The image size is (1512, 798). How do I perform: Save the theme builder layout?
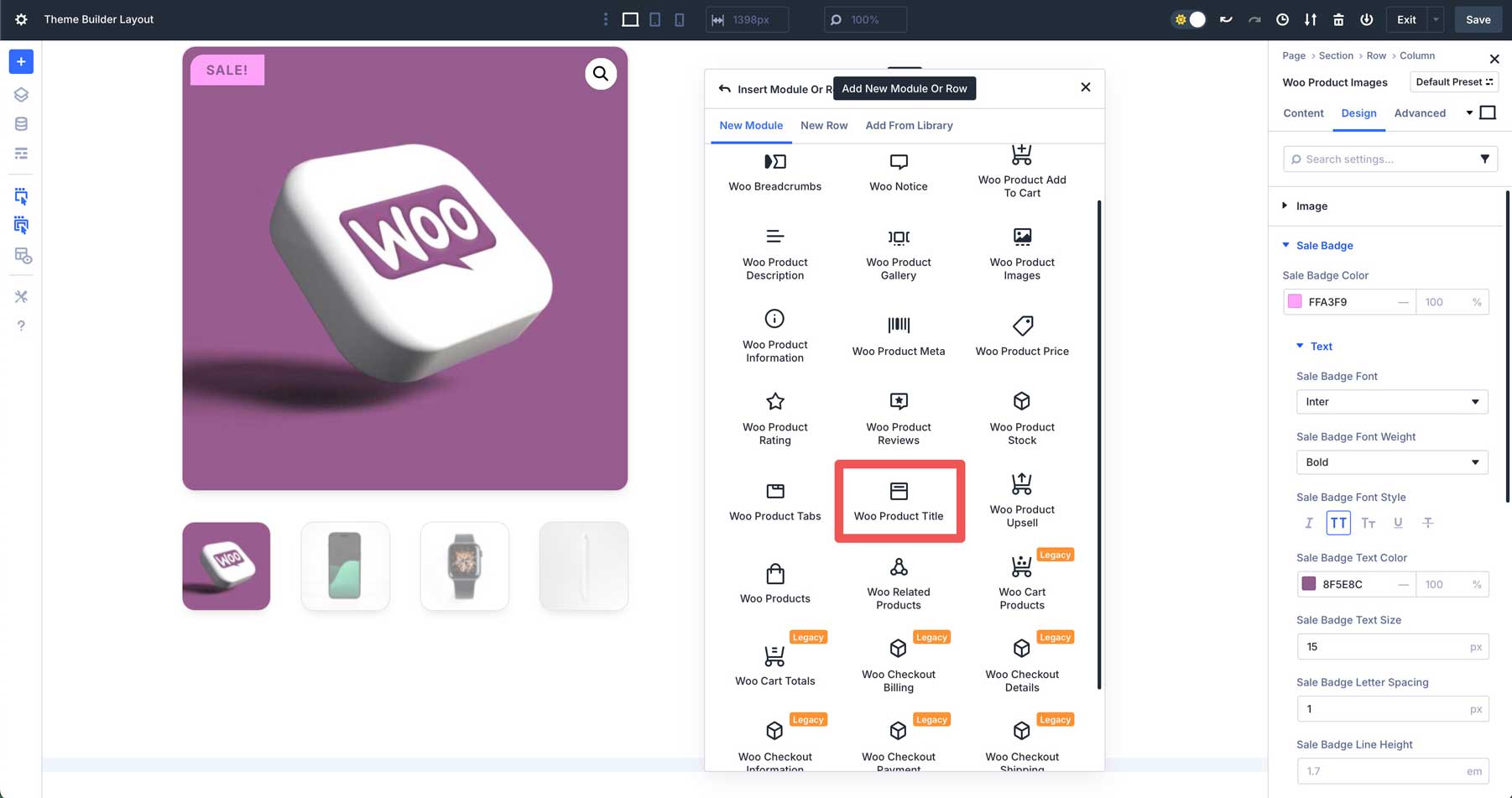click(1478, 18)
